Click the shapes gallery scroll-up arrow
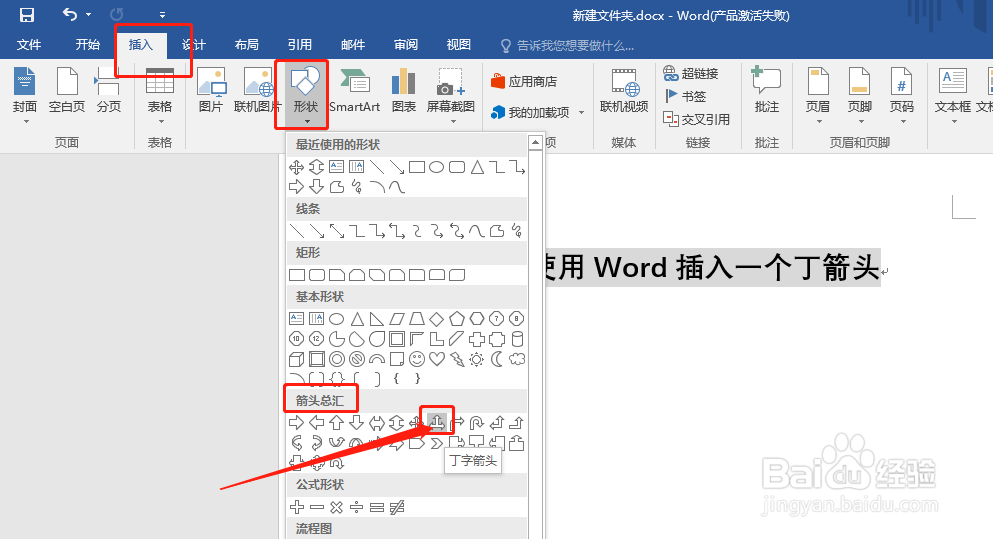Image resolution: width=993 pixels, height=539 pixels. pyautogui.click(x=536, y=143)
